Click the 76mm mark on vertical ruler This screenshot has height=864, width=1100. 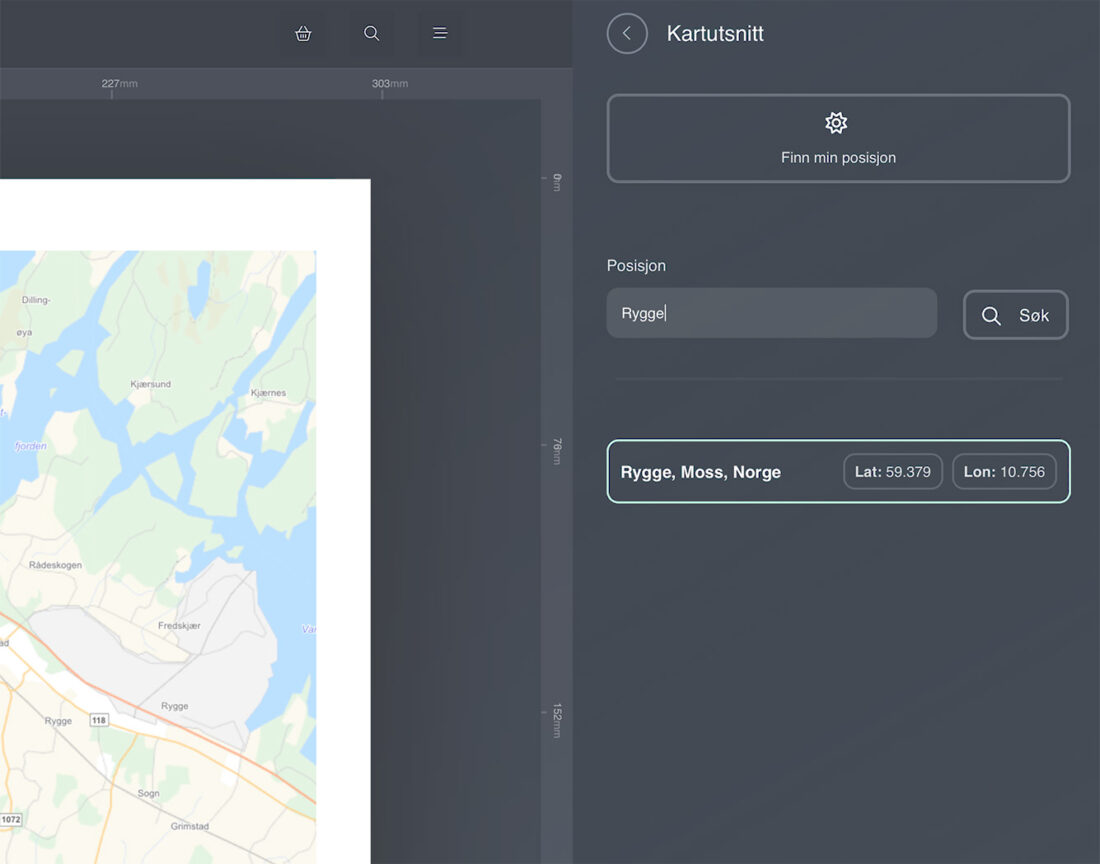[x=557, y=451]
